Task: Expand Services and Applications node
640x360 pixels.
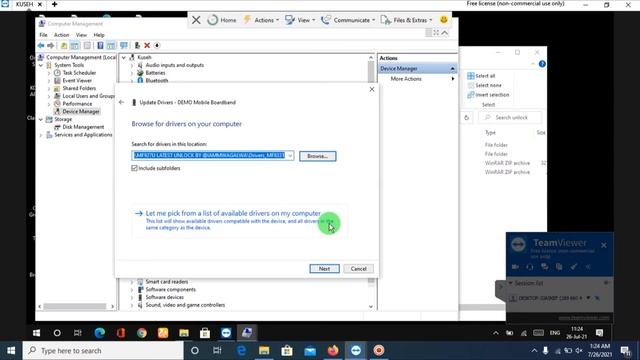Action: (41, 135)
